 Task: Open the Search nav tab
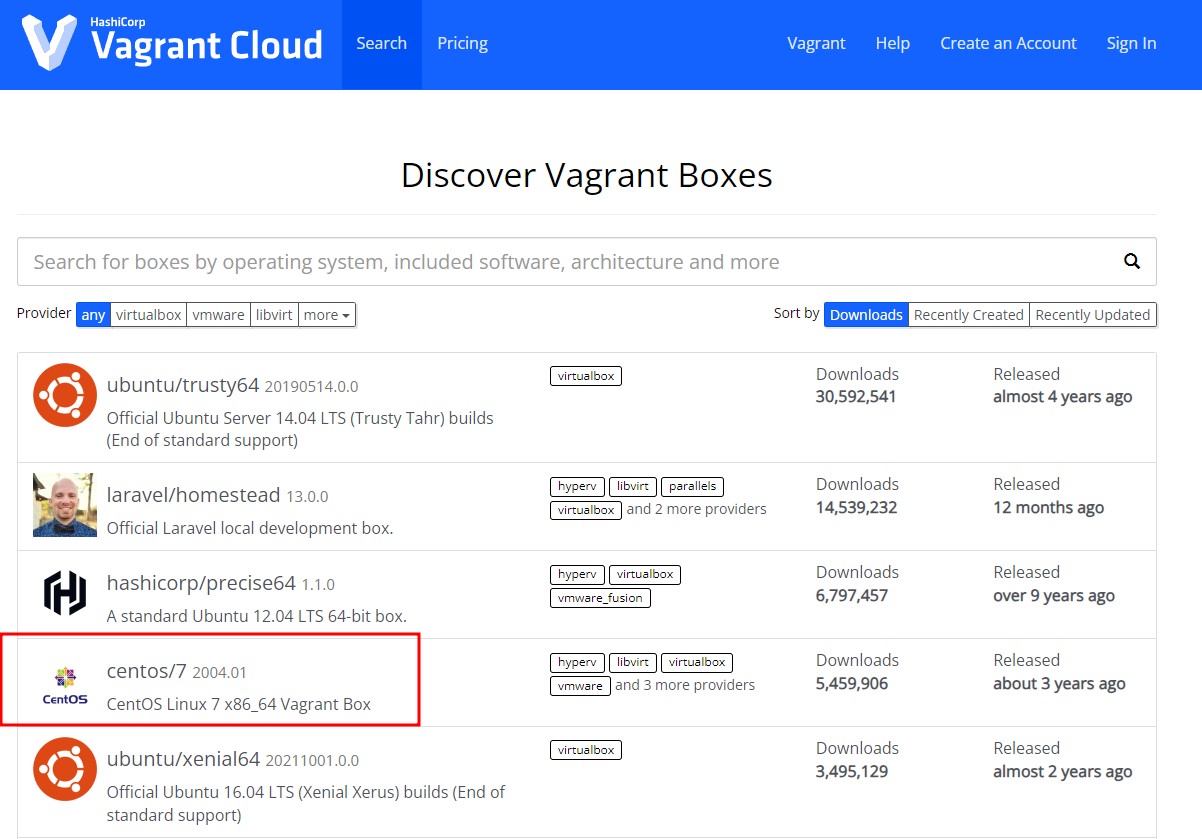pos(382,43)
